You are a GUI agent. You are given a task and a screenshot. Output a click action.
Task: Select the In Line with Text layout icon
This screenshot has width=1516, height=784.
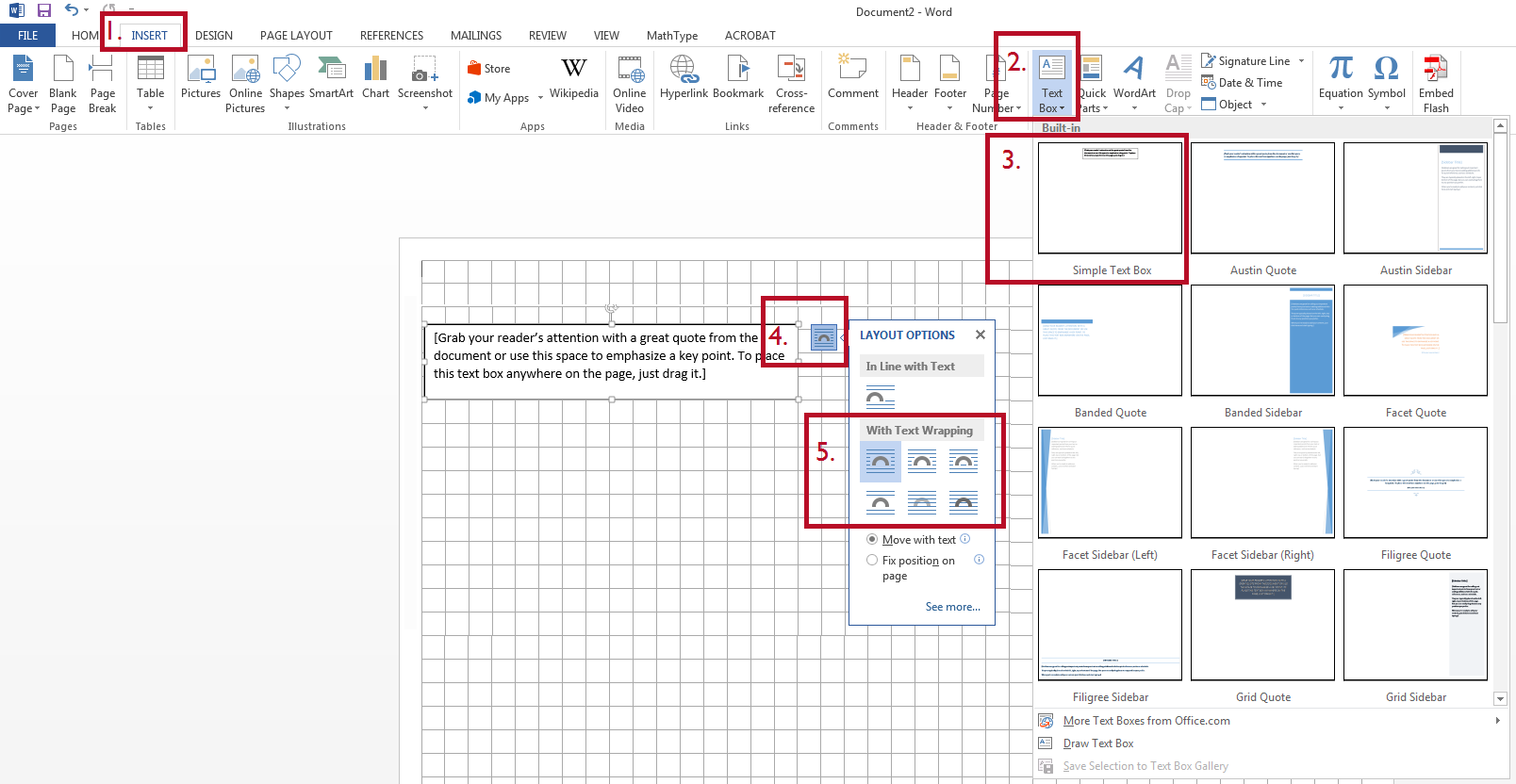881,398
